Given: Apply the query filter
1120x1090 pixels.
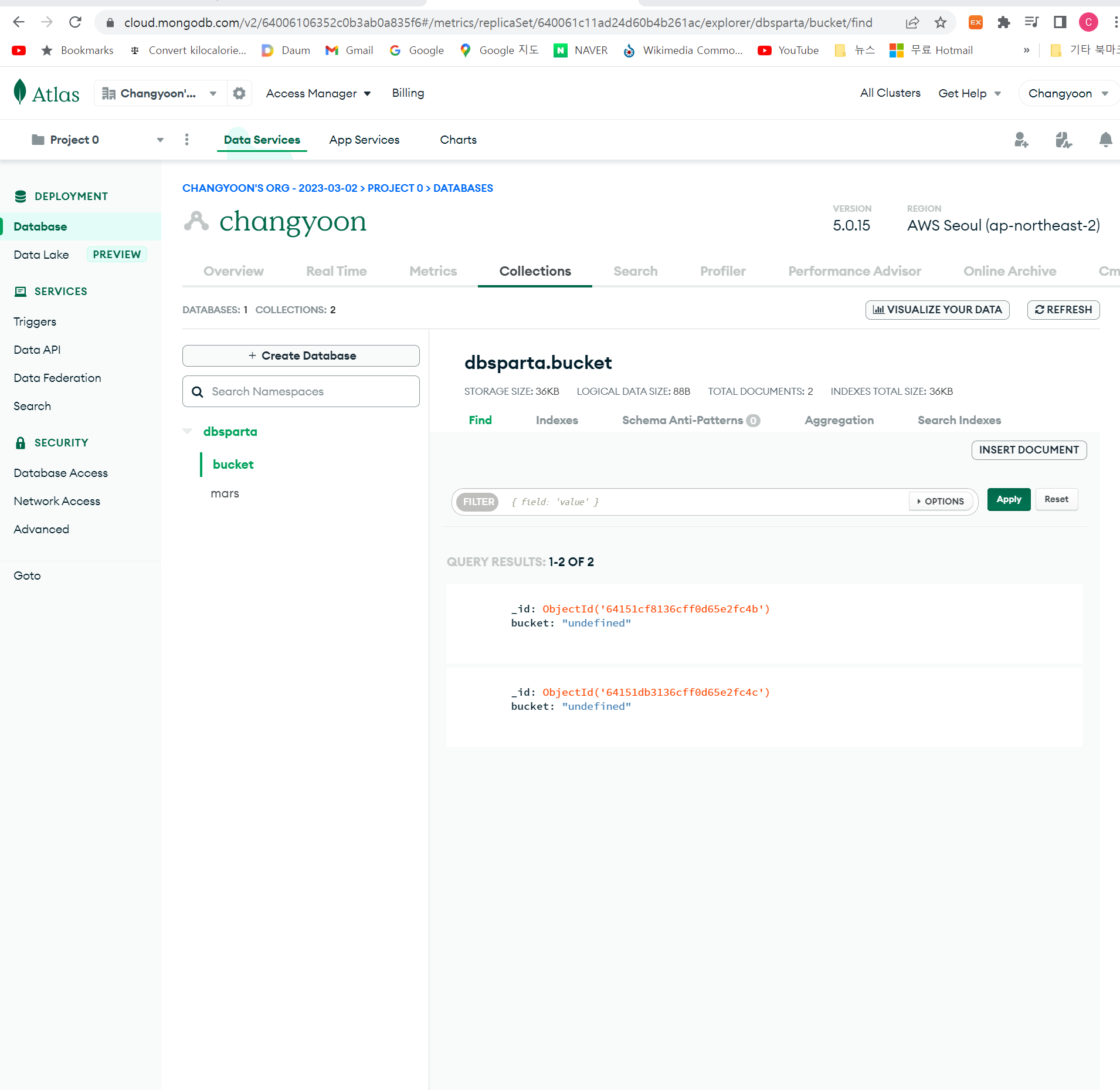Looking at the screenshot, I should click(x=1009, y=499).
